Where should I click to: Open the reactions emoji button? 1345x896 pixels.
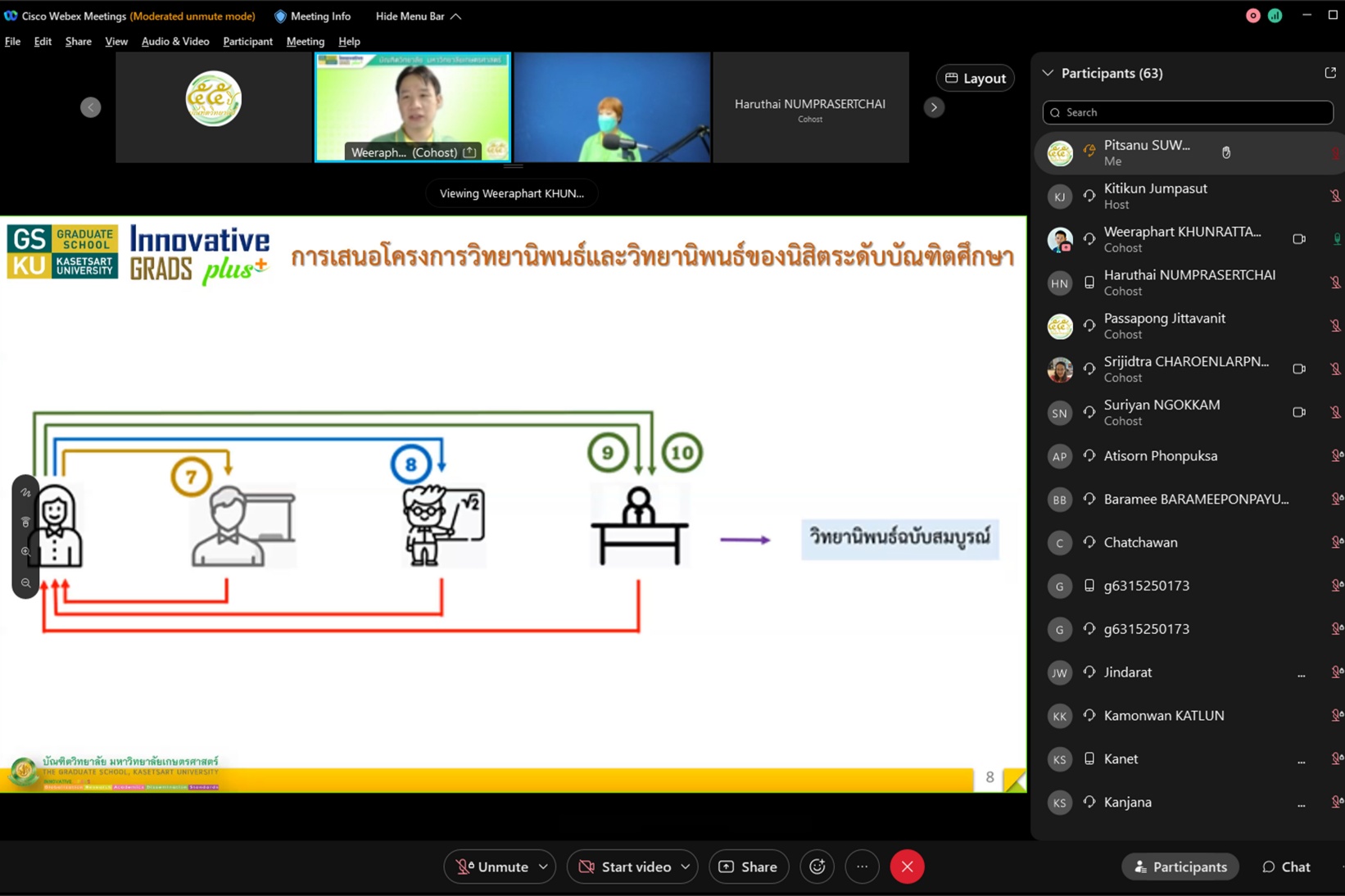817,867
